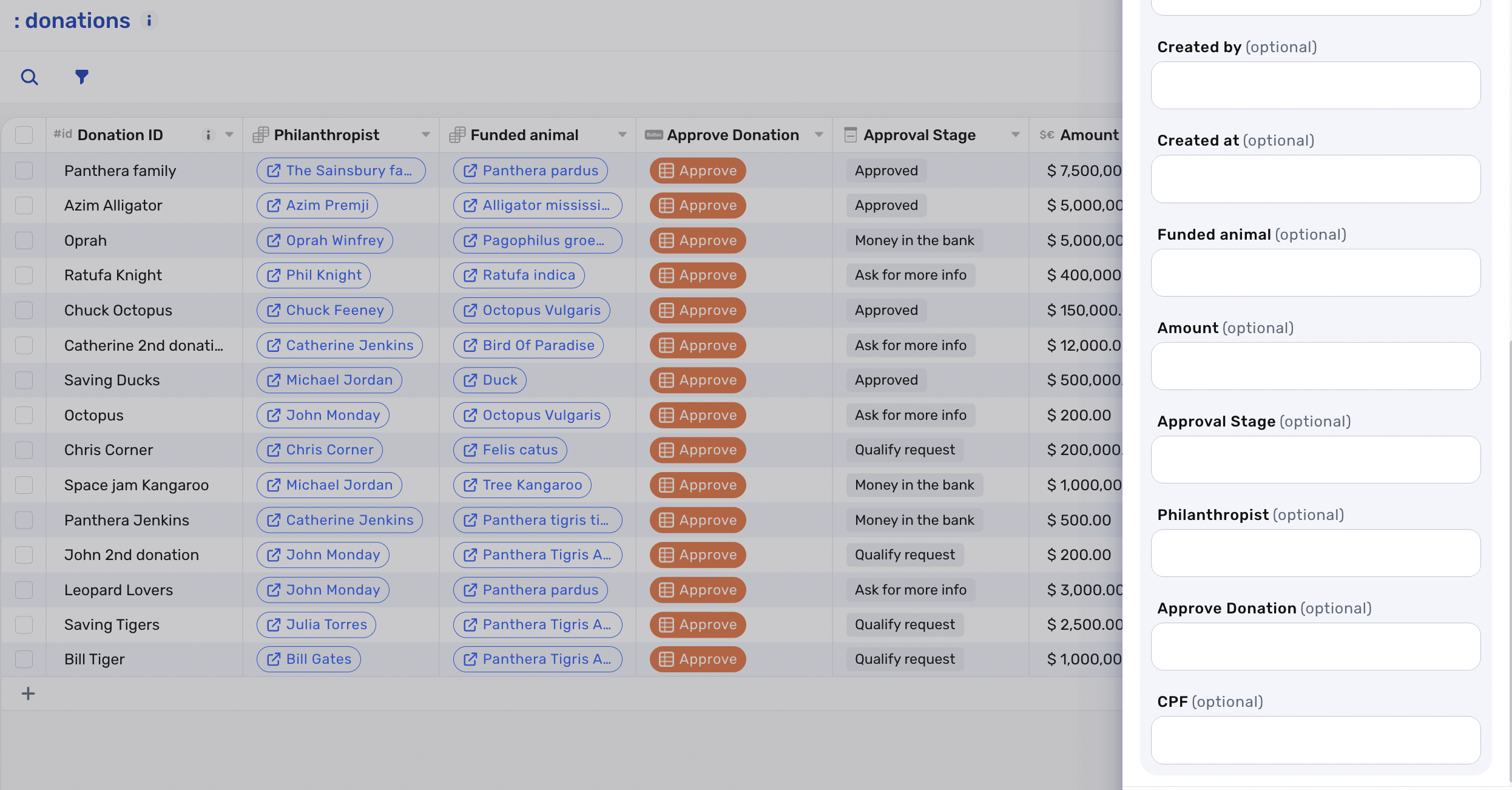1512x790 pixels.
Task: Open the filter funnel icon
Action: tap(81, 77)
